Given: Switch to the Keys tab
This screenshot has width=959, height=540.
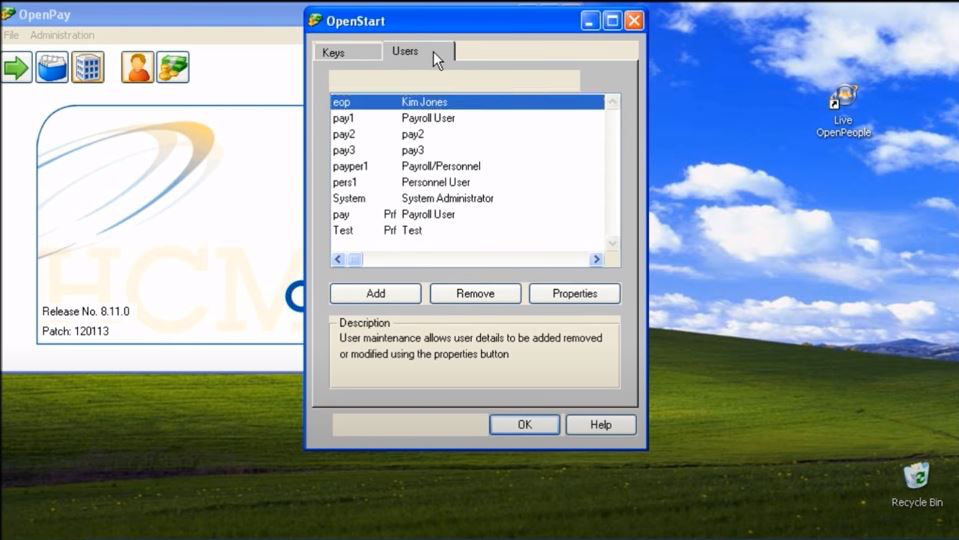Looking at the screenshot, I should 347,52.
